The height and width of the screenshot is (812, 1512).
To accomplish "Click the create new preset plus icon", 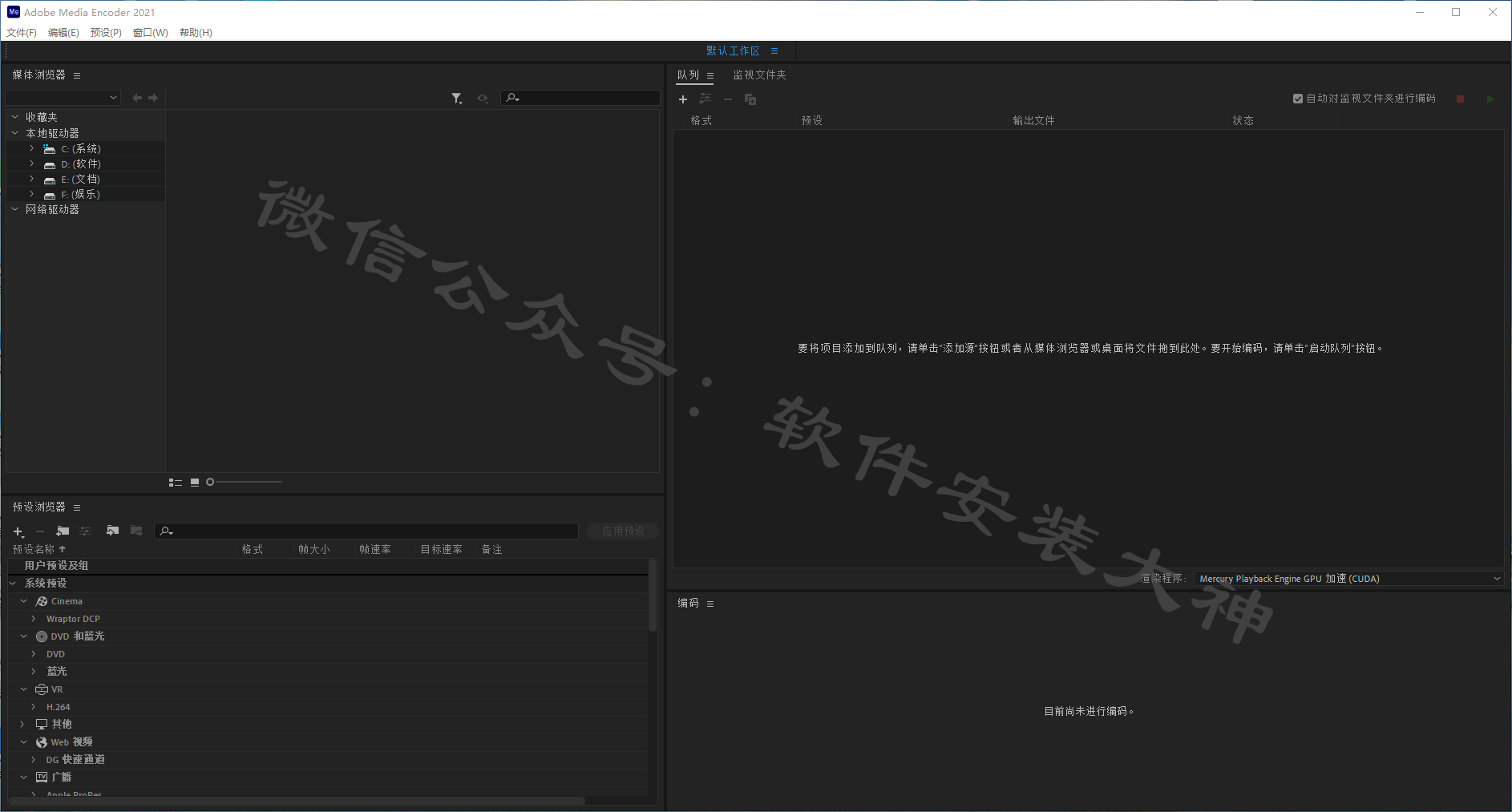I will coord(18,531).
